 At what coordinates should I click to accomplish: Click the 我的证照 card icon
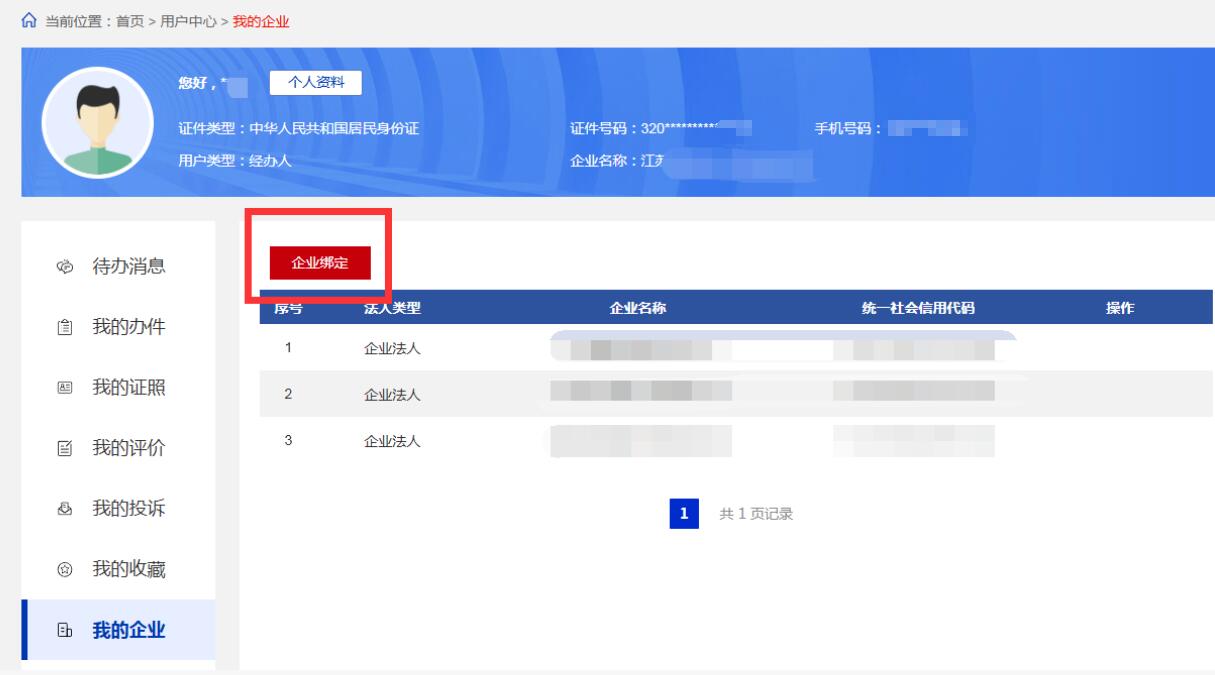point(60,389)
